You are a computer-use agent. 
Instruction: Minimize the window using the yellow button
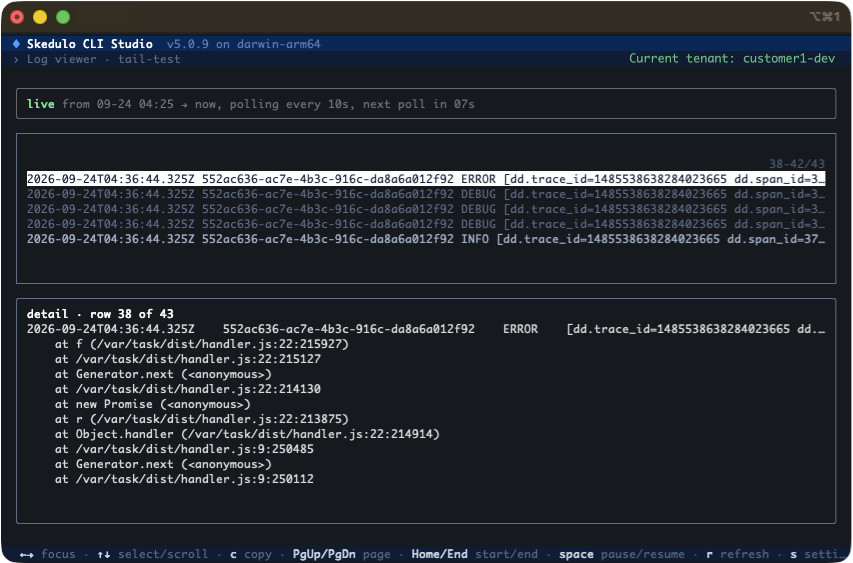40,17
